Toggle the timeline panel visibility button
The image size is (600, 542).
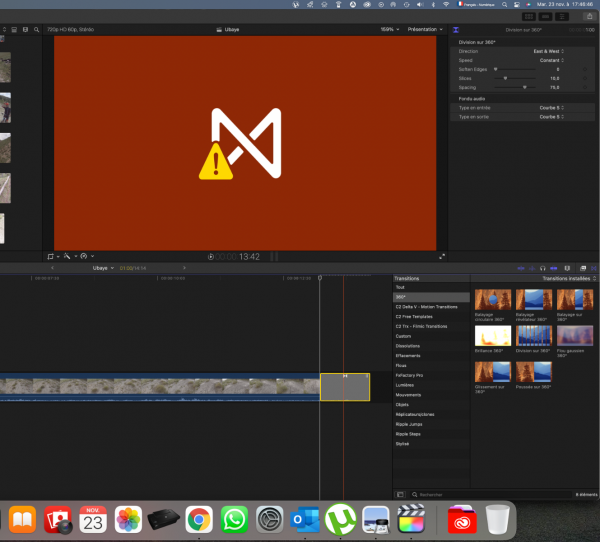545,17
